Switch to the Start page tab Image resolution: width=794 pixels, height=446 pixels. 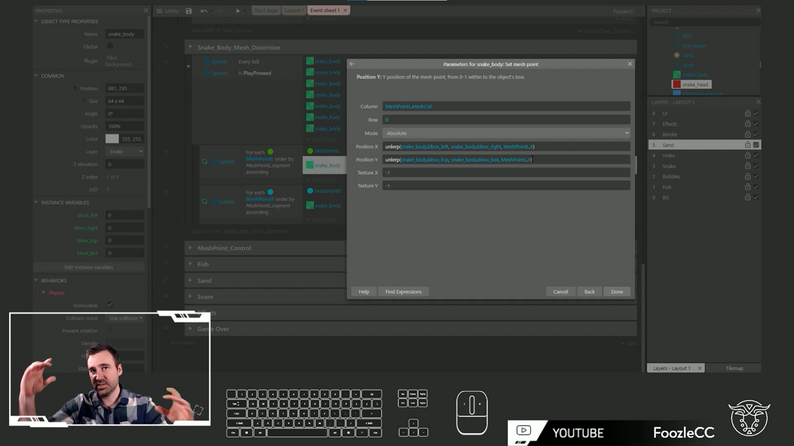point(266,11)
